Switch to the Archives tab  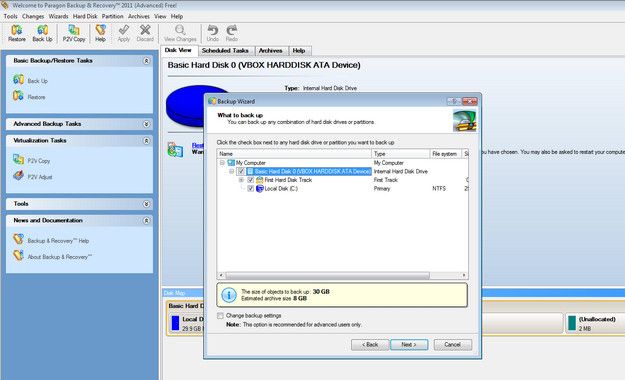pyautogui.click(x=271, y=51)
